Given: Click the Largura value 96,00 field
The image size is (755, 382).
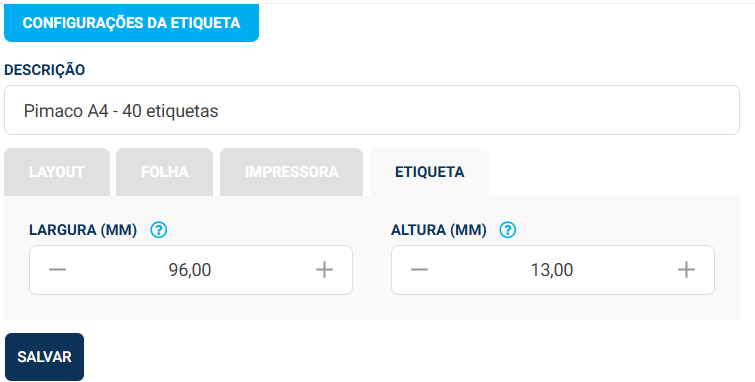Looking at the screenshot, I should point(190,270).
